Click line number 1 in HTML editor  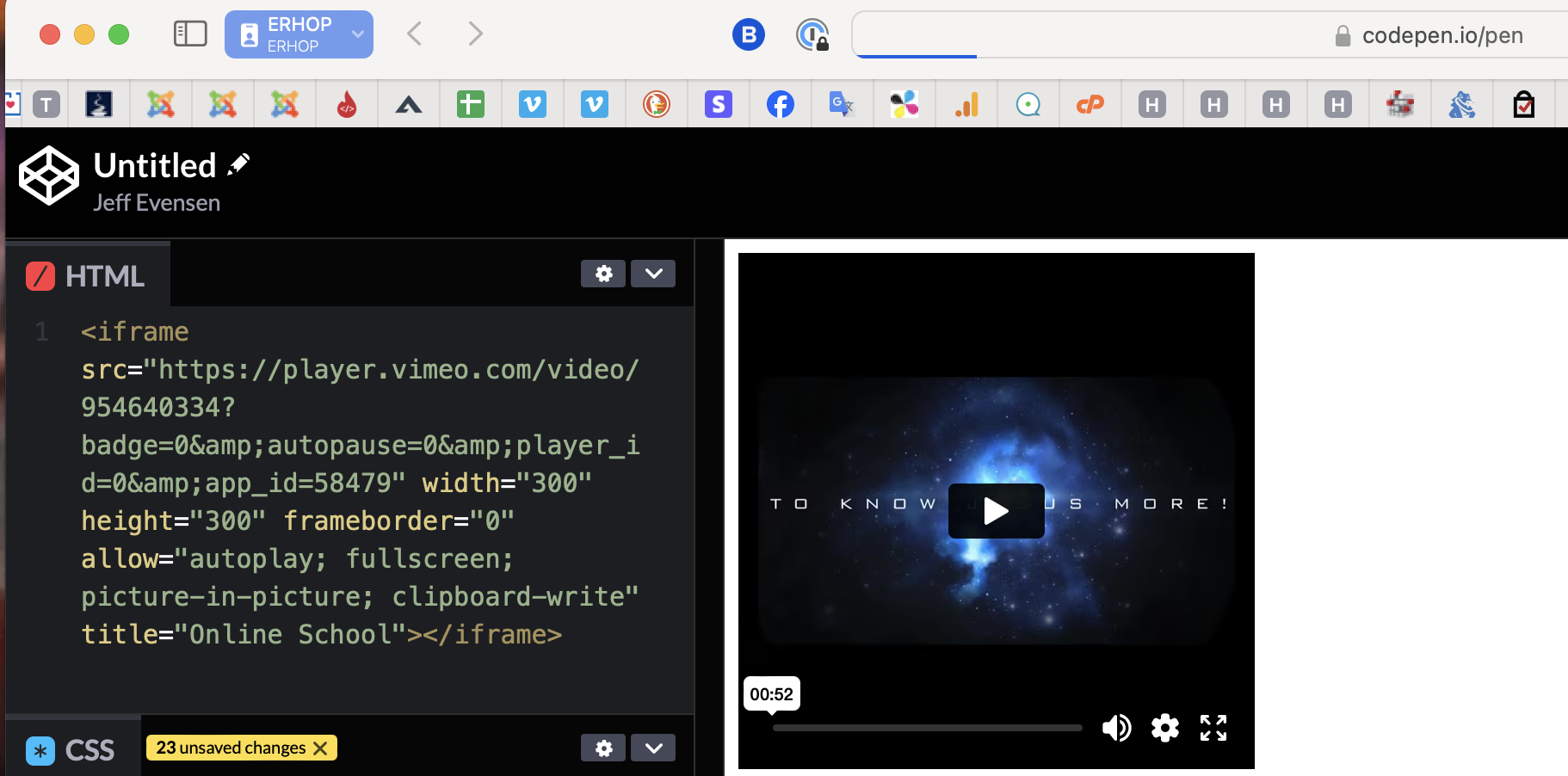point(41,332)
